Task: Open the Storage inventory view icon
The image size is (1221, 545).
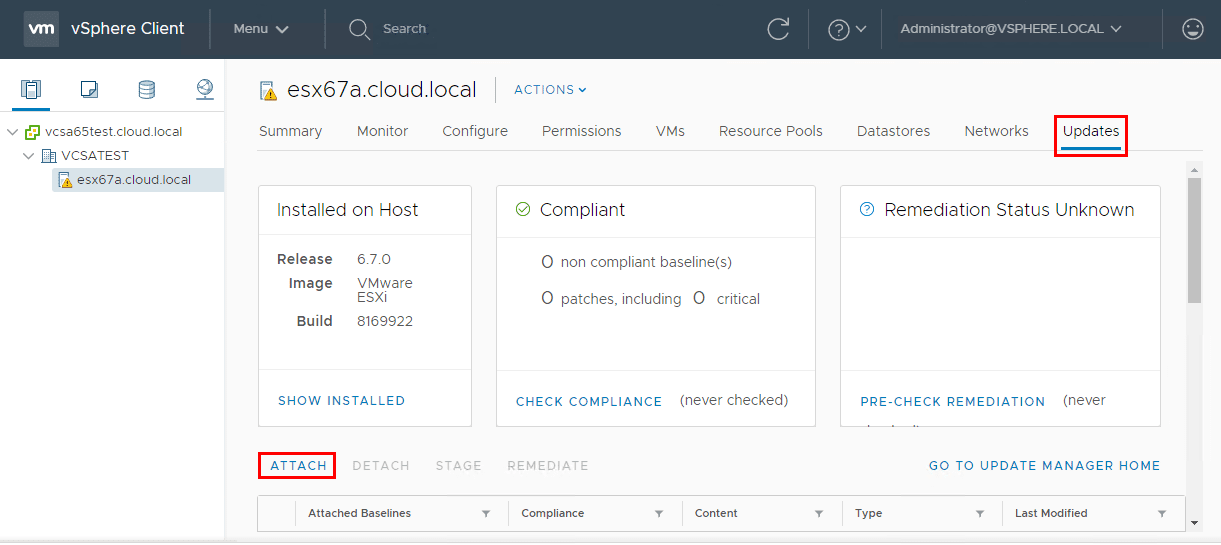Action: pyautogui.click(x=147, y=90)
